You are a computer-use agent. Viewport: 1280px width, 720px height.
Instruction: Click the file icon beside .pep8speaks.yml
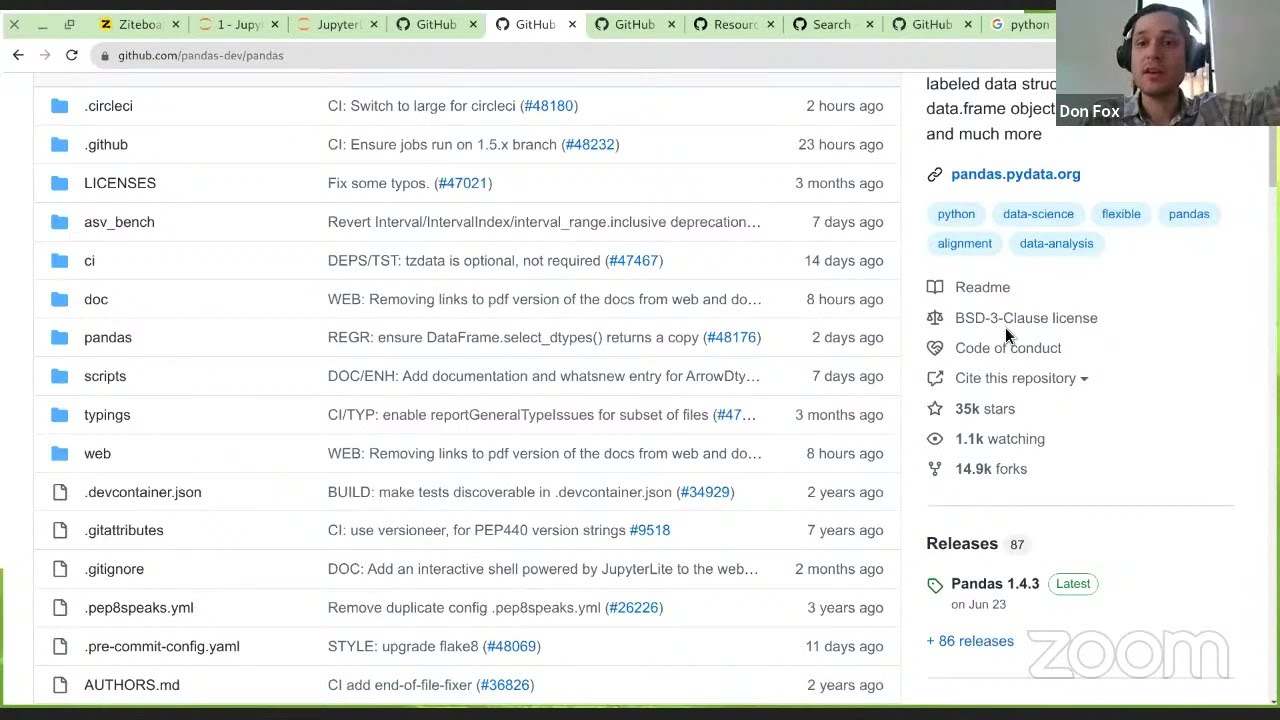(60, 608)
